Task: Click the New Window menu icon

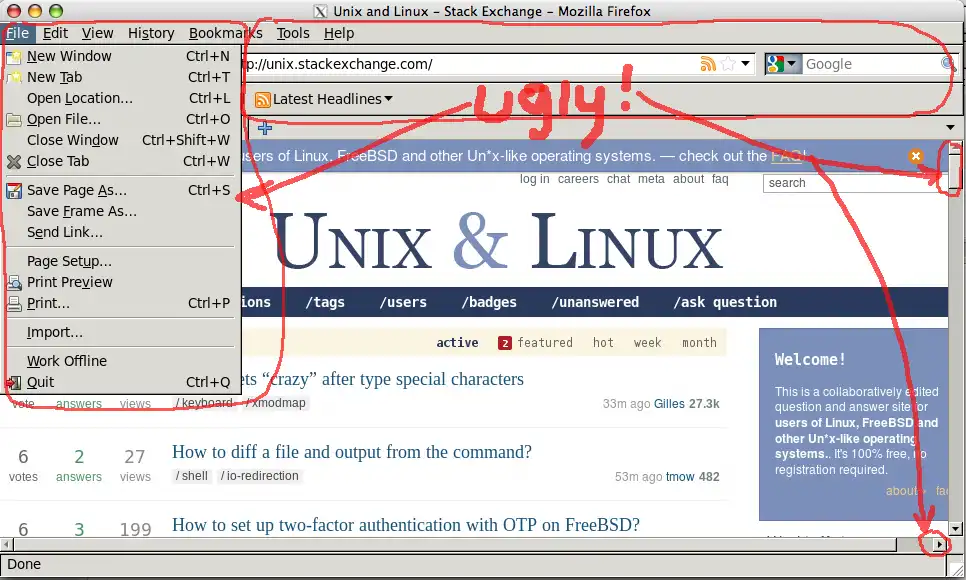Action: point(14,57)
